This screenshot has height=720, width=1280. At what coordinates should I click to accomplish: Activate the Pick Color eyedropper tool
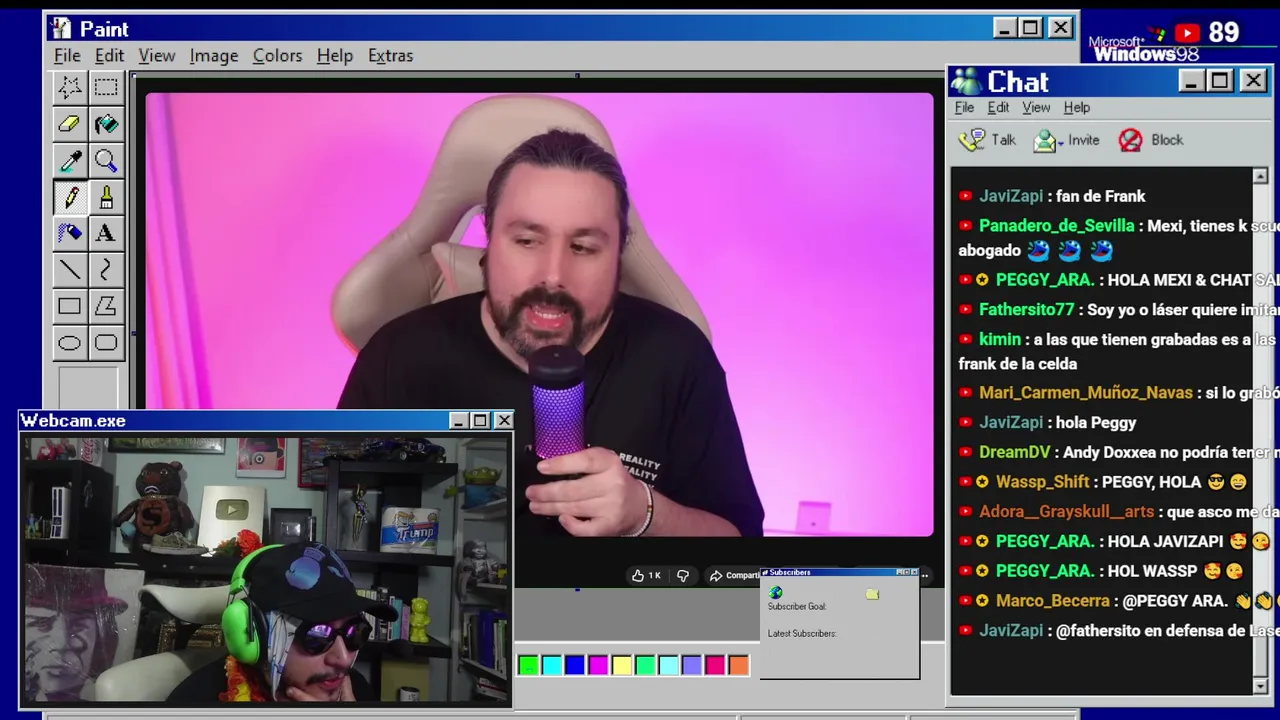(69, 160)
